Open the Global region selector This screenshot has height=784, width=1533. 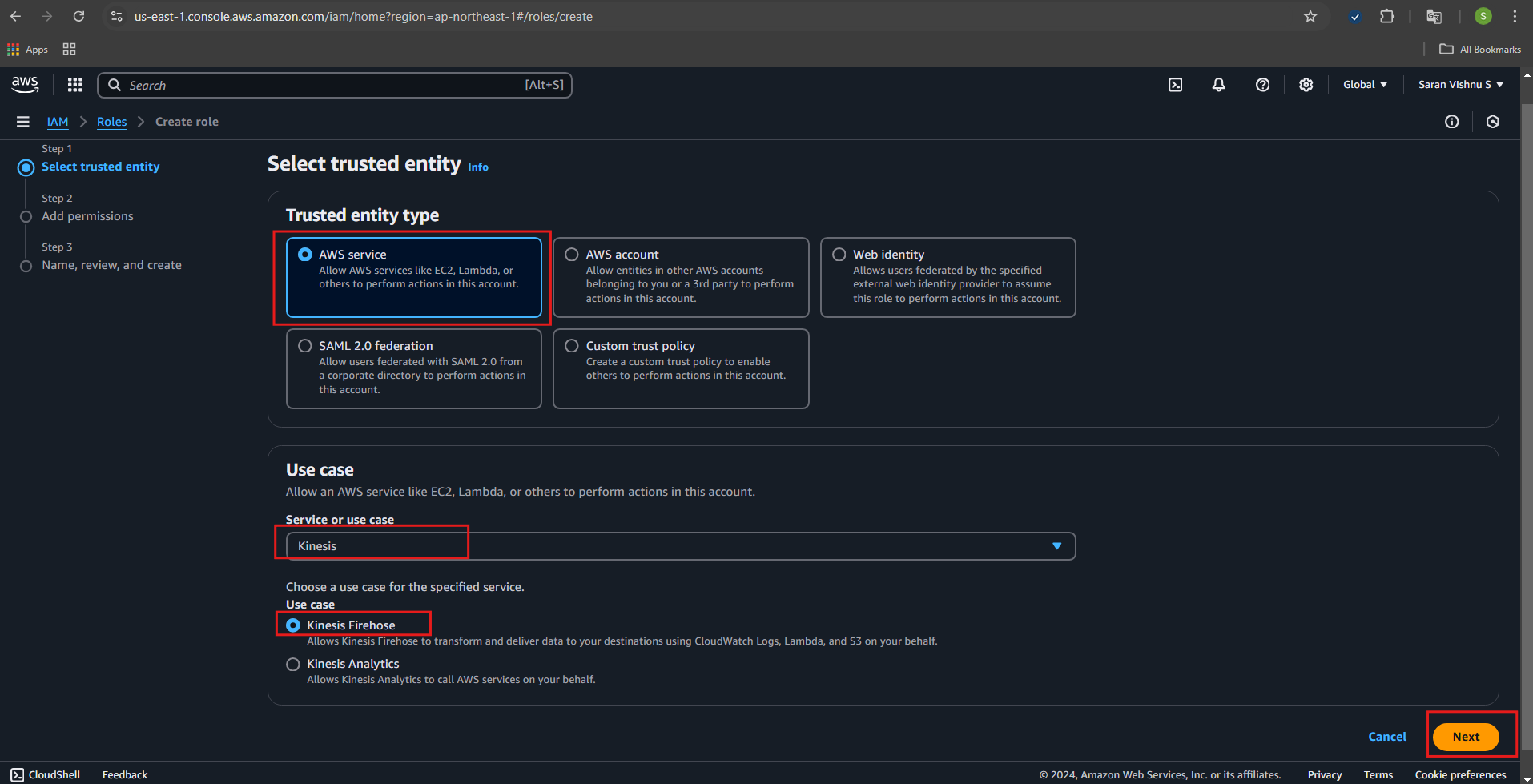1365,85
